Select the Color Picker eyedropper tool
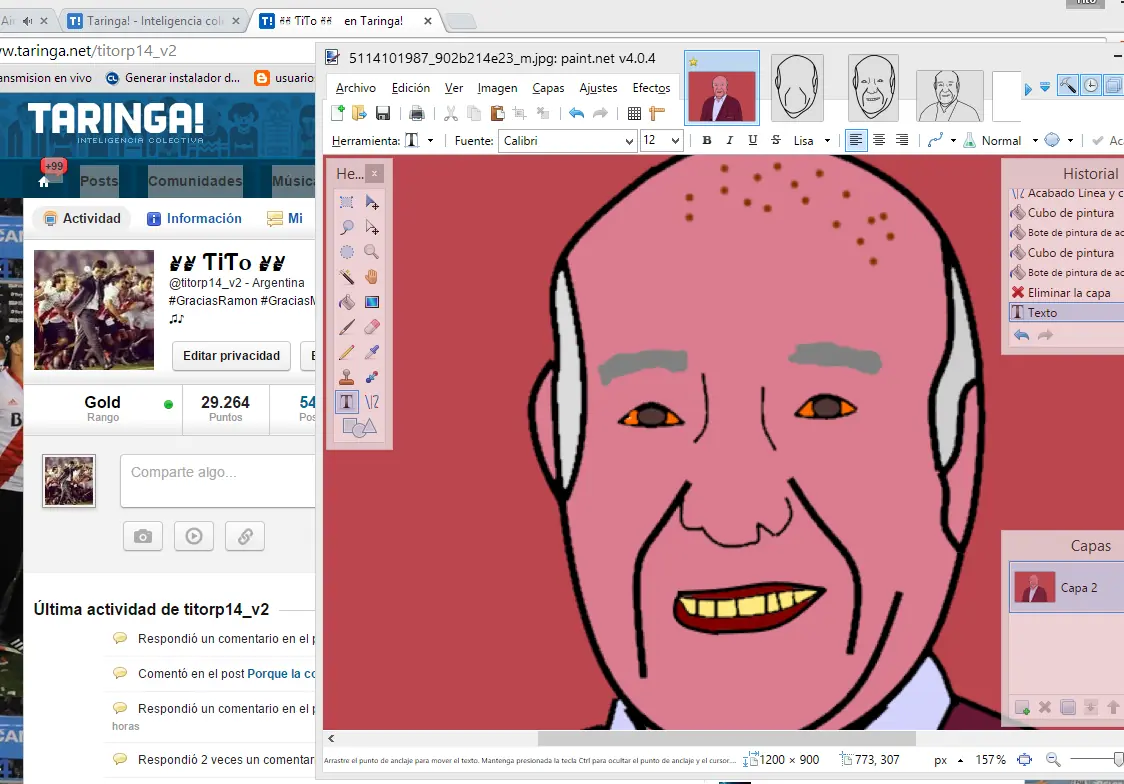The width and height of the screenshot is (1124, 784). [372, 352]
